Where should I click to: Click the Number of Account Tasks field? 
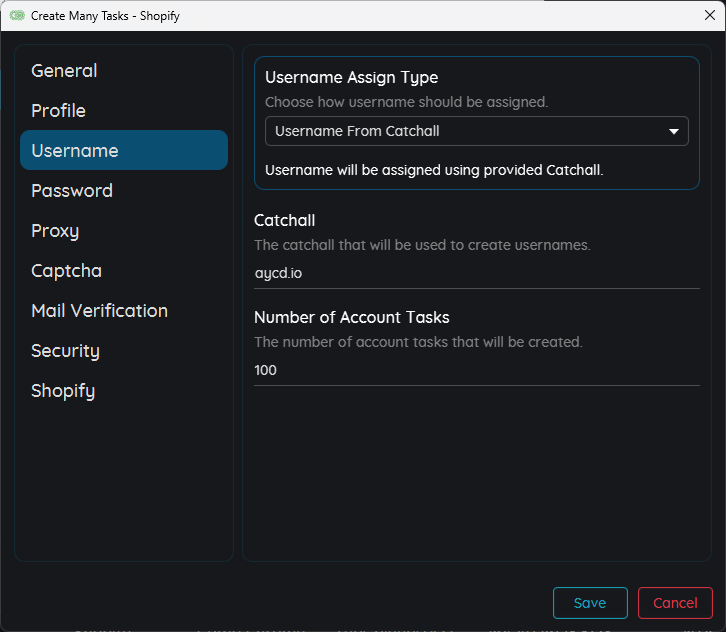click(x=476, y=370)
